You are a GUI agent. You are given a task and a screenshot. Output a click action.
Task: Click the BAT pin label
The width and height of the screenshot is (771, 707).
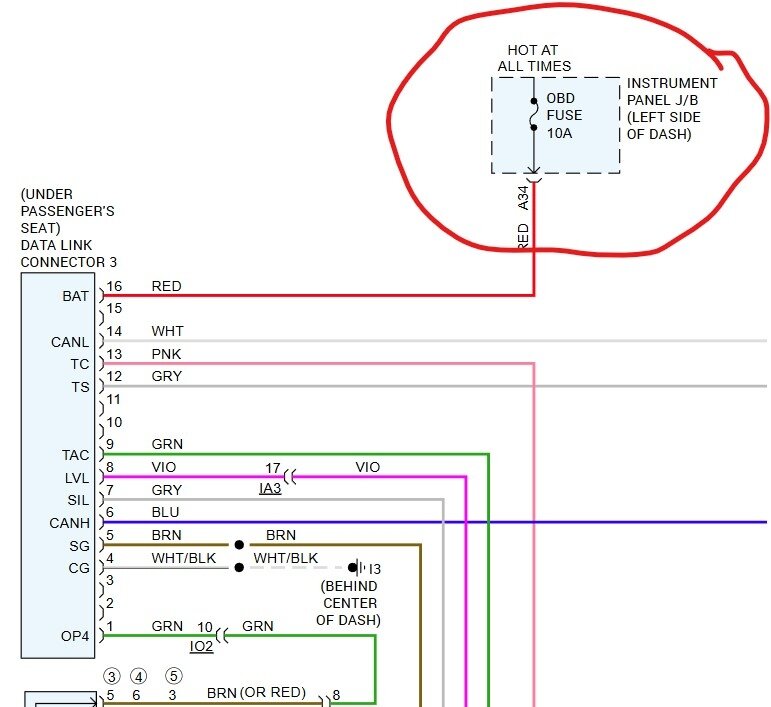[75, 296]
